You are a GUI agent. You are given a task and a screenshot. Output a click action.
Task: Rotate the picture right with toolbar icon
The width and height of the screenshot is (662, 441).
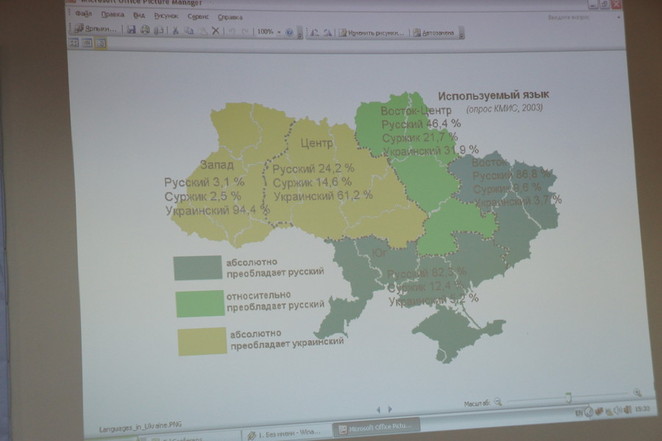coord(327,32)
